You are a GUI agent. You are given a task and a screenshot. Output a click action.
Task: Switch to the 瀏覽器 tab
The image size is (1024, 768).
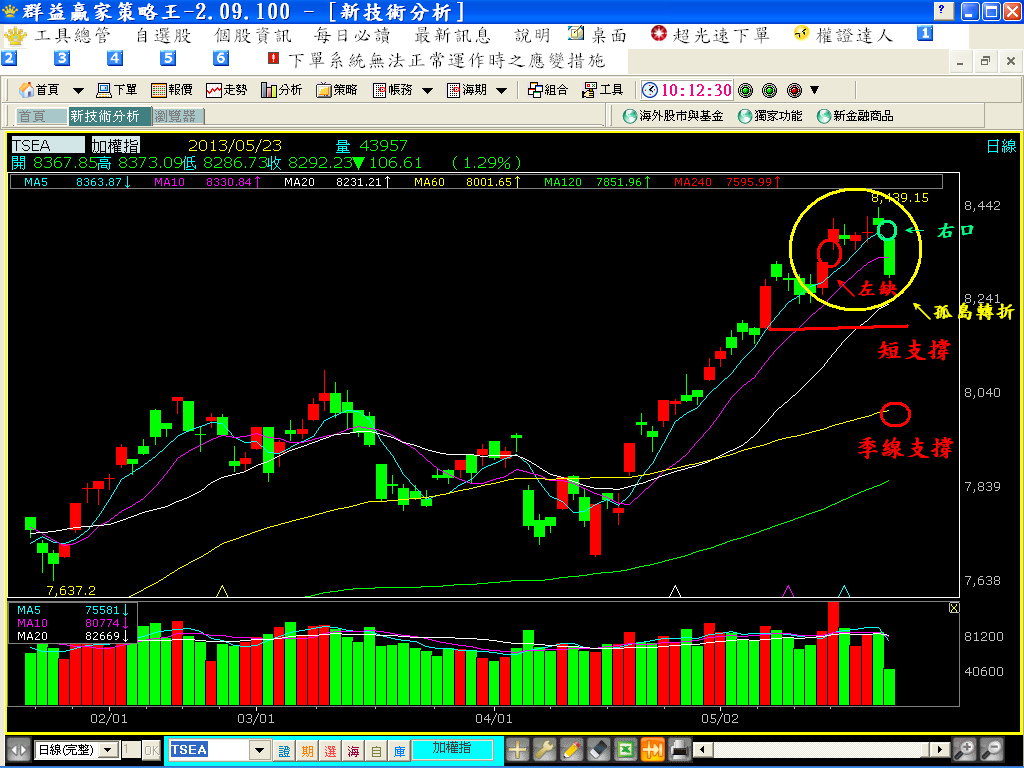coord(178,116)
